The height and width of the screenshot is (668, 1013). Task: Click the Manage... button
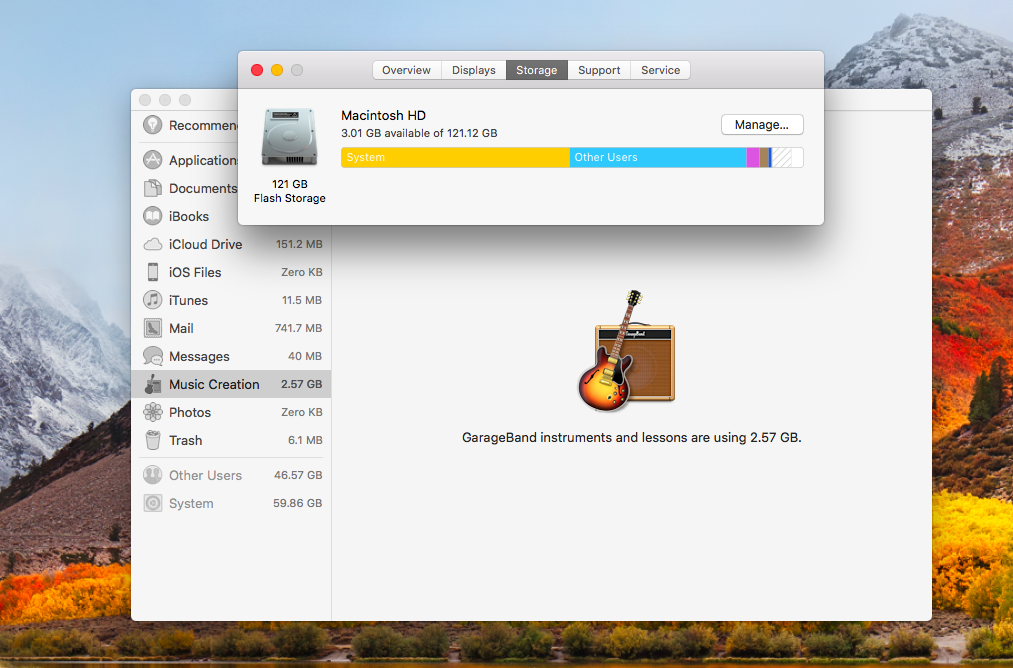click(762, 125)
